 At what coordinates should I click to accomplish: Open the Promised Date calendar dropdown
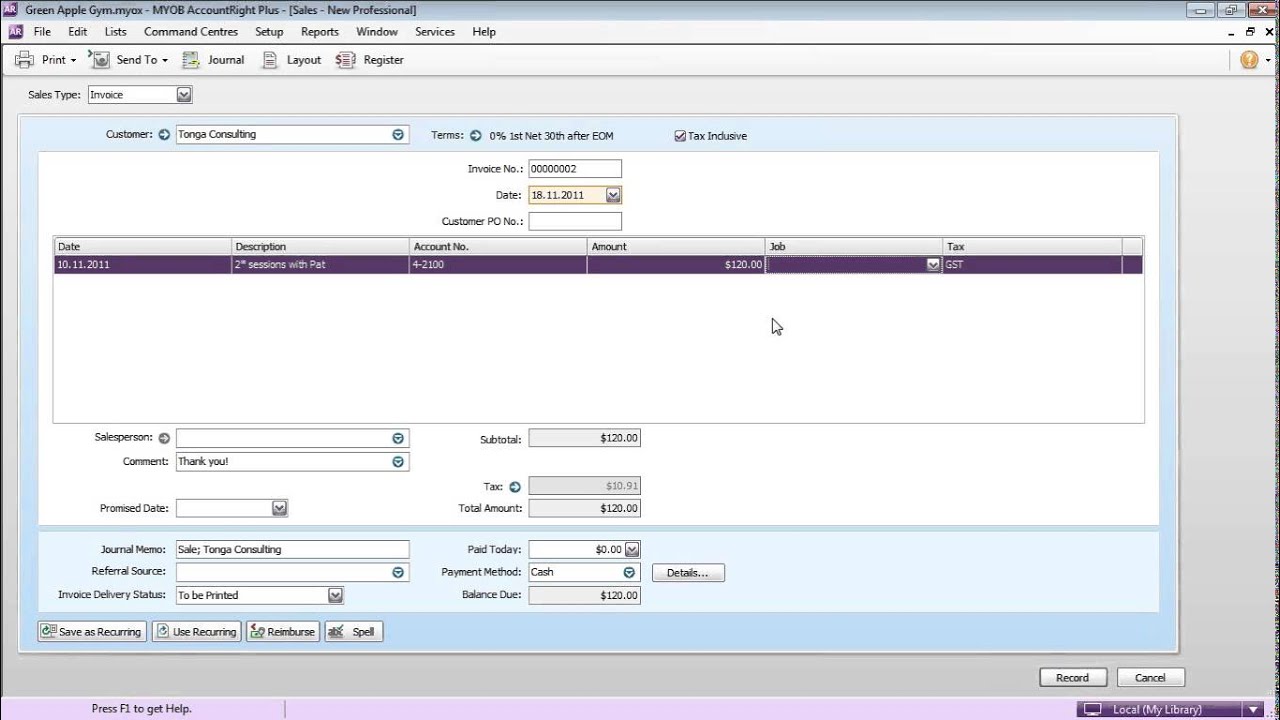(x=279, y=508)
